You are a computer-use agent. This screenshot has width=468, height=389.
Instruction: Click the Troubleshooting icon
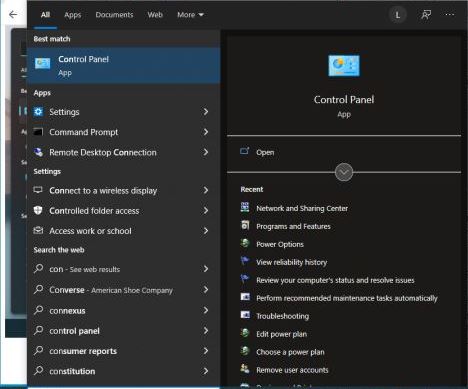click(245, 314)
